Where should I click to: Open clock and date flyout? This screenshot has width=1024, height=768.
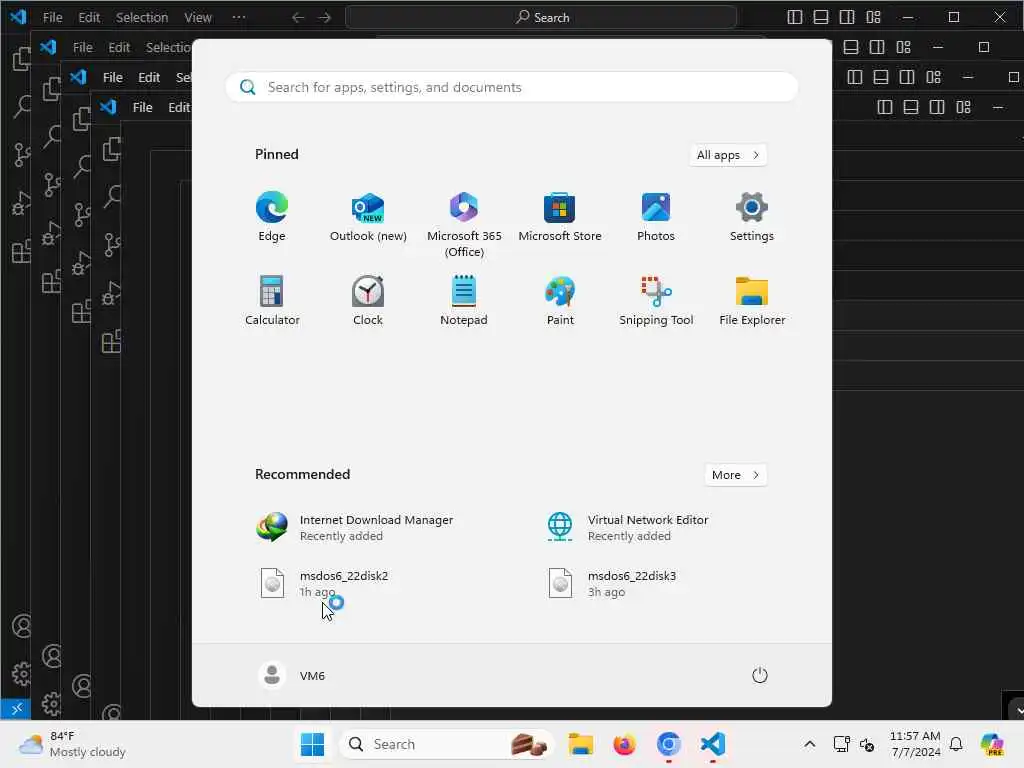pyautogui.click(x=915, y=744)
